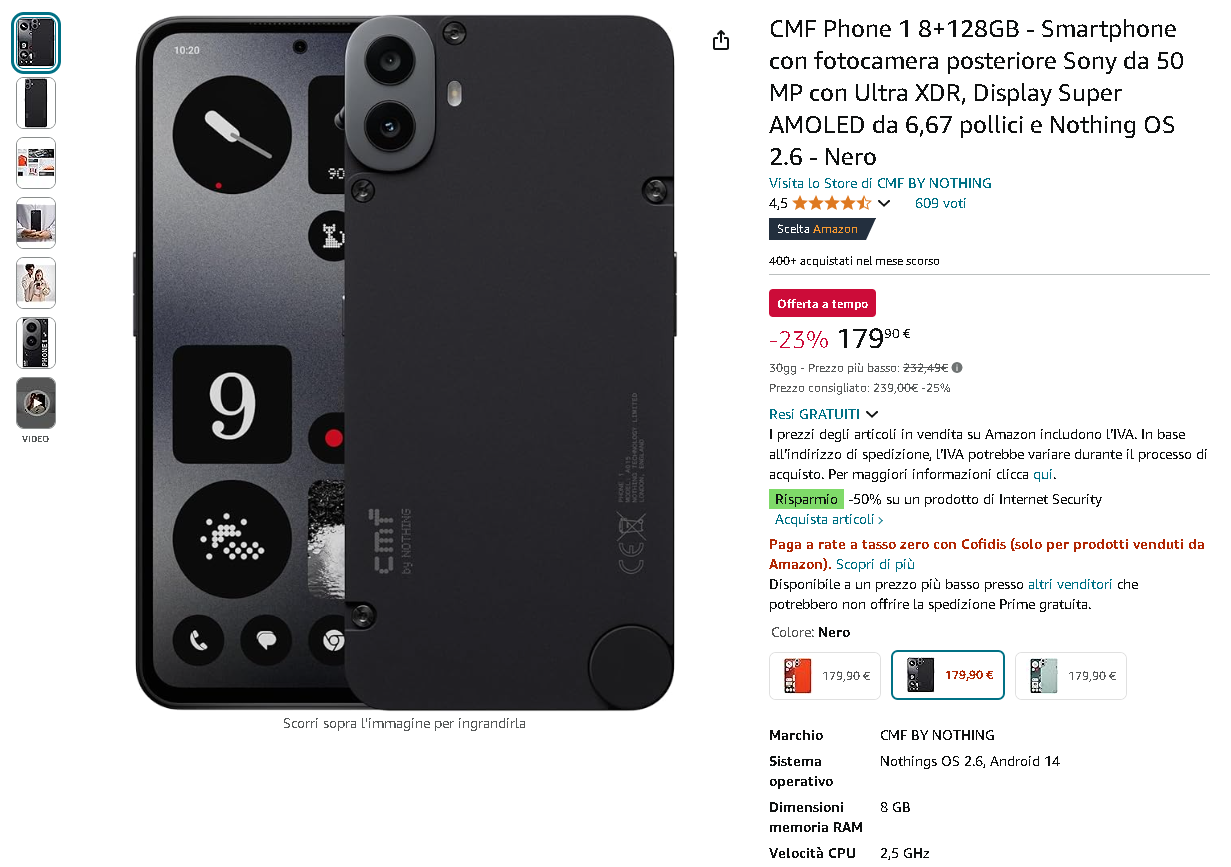The width and height of the screenshot is (1231, 867).
Task: Choose the orange color variant swatch
Action: 825,676
